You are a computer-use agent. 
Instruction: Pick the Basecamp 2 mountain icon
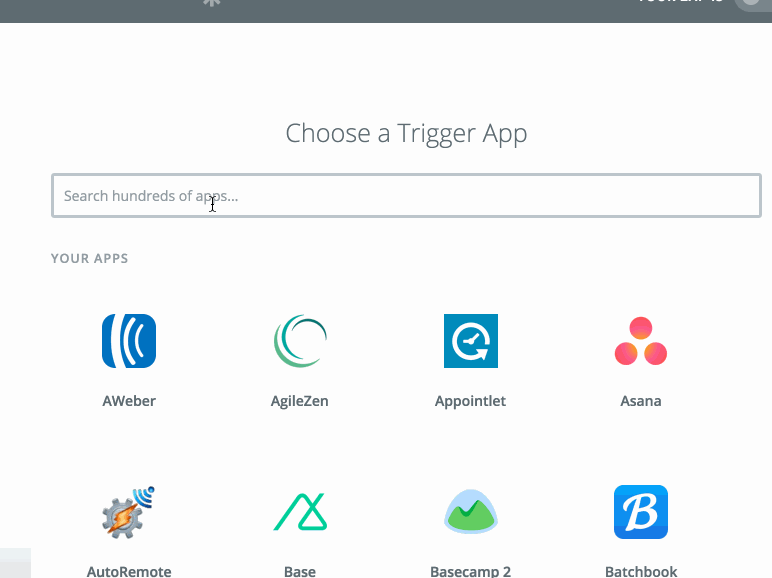point(471,512)
